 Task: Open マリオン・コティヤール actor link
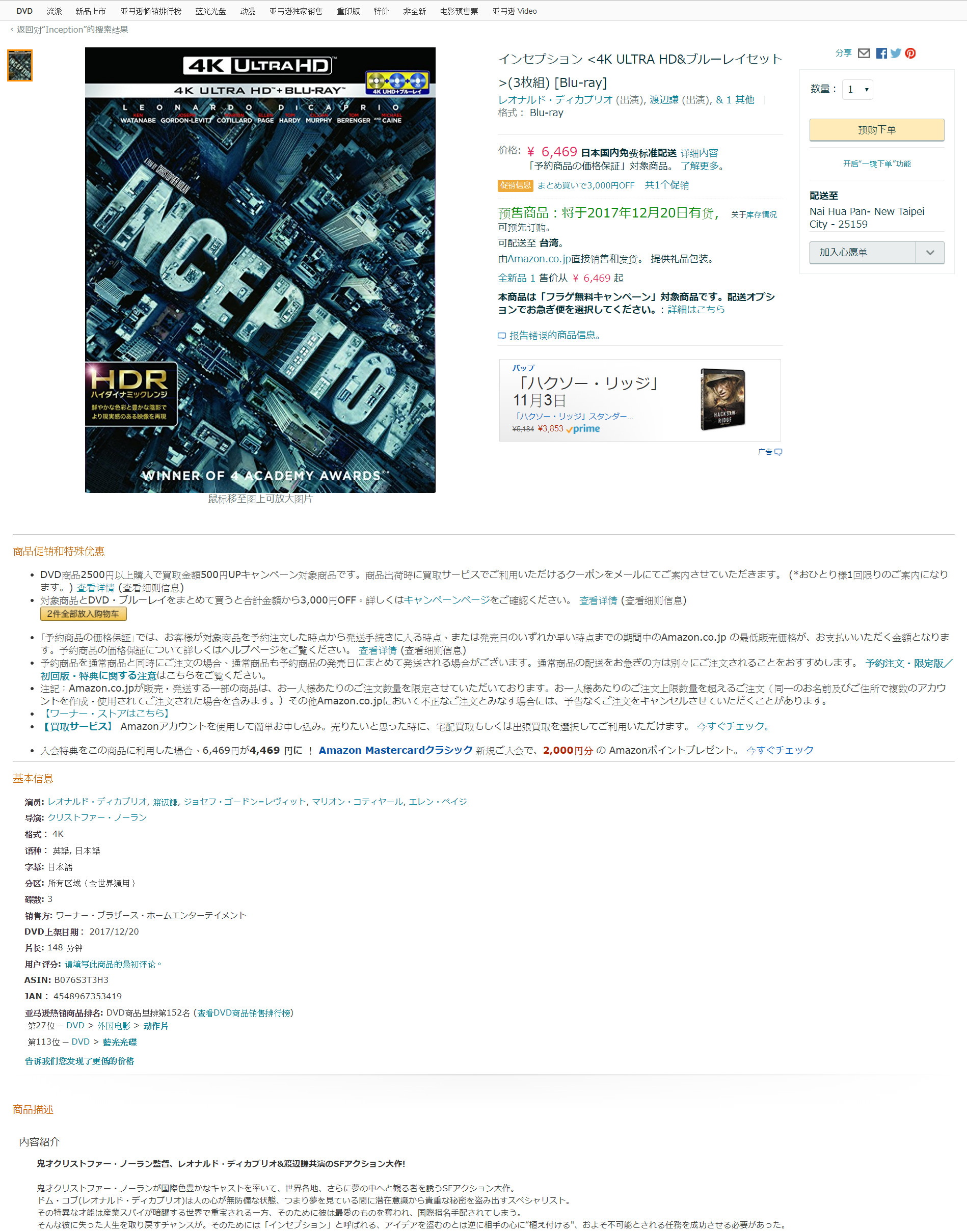click(x=358, y=802)
